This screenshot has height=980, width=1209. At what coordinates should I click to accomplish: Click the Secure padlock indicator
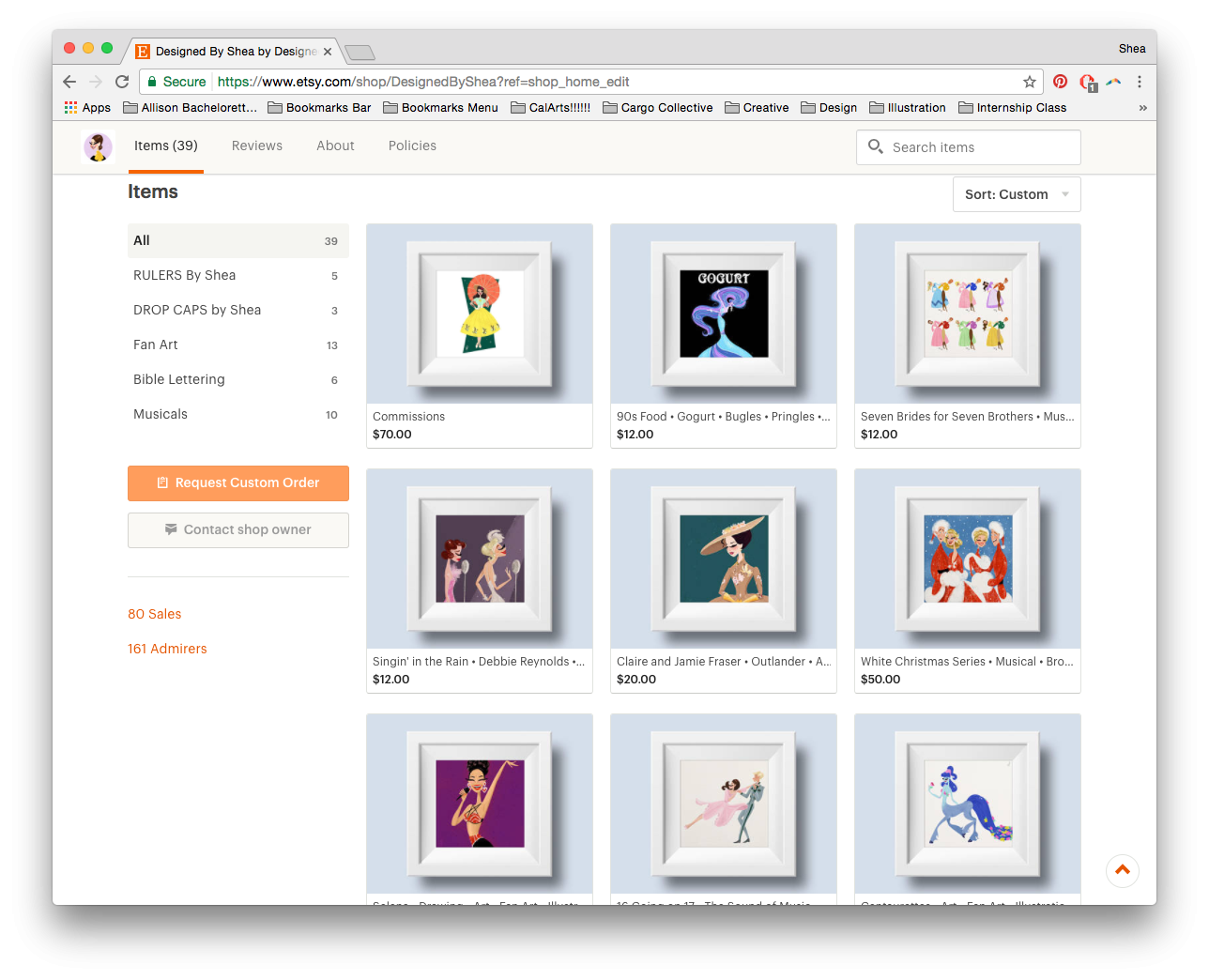pos(176,82)
